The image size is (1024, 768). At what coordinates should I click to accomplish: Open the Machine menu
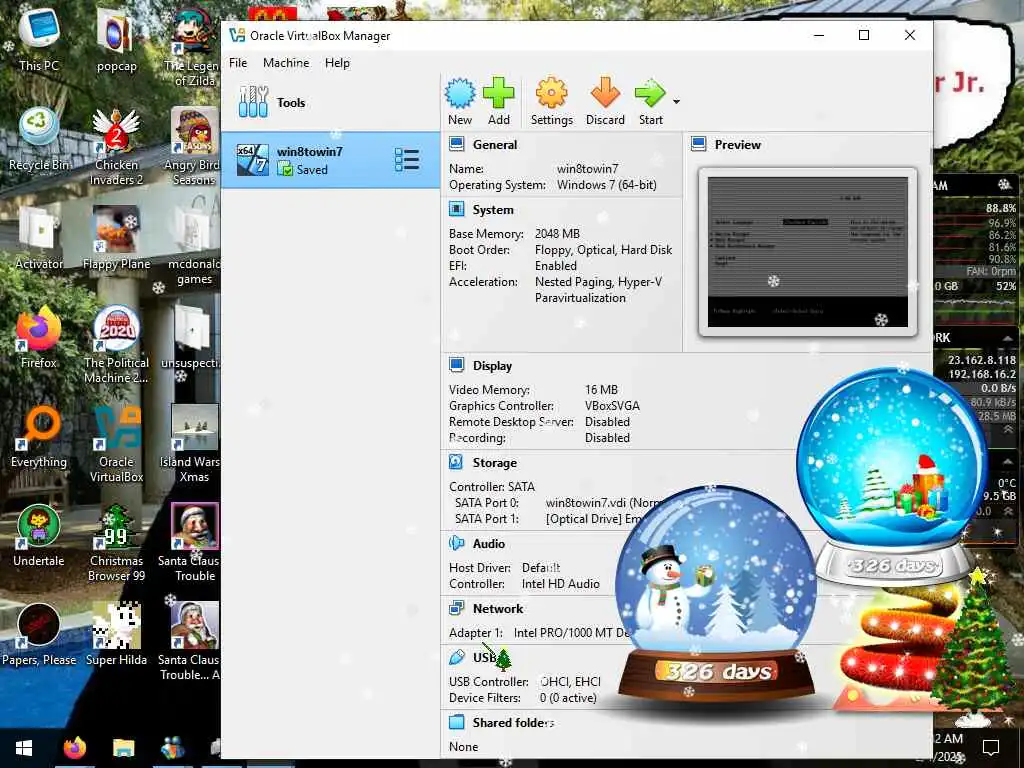(286, 63)
